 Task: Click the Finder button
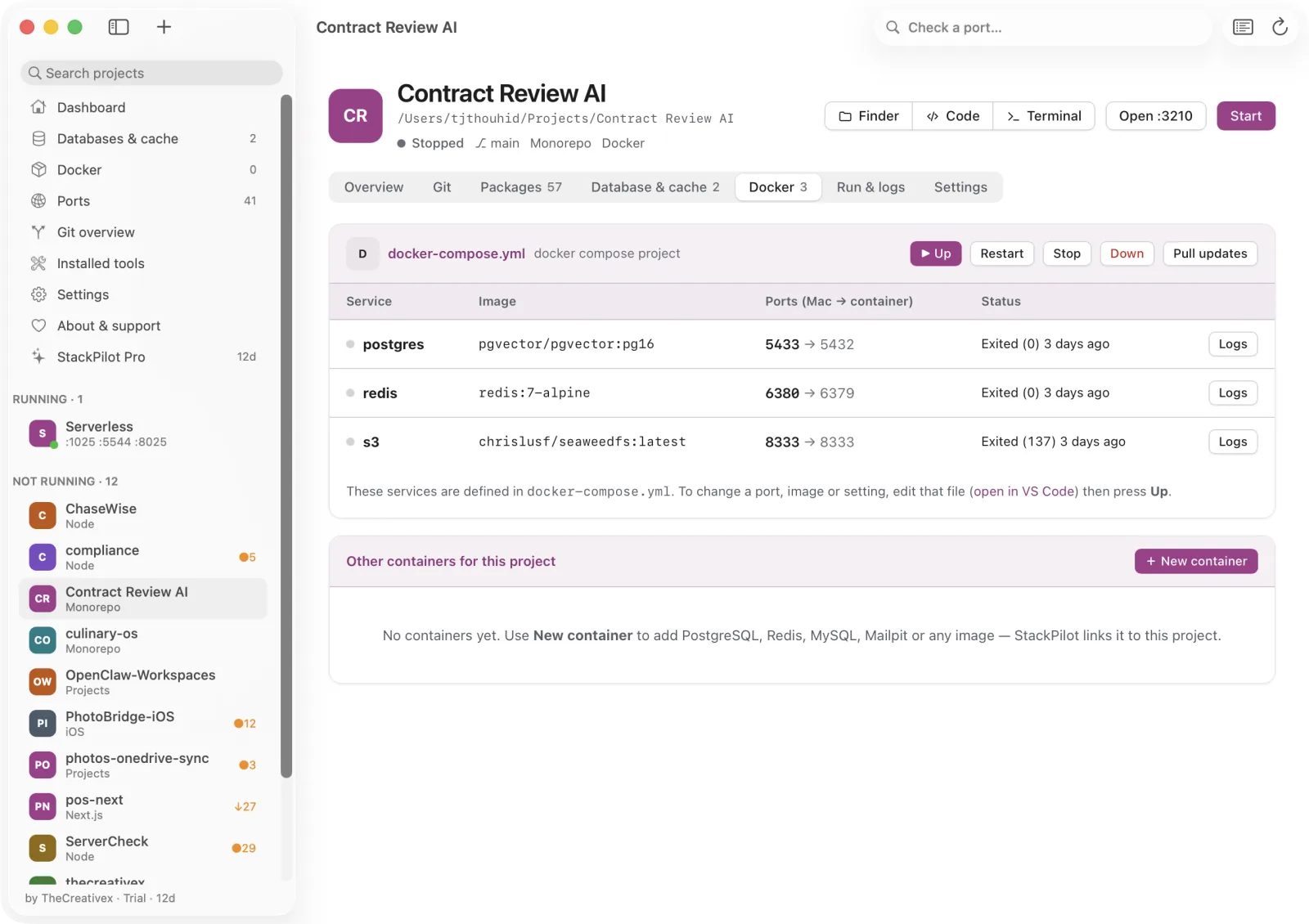pos(869,116)
